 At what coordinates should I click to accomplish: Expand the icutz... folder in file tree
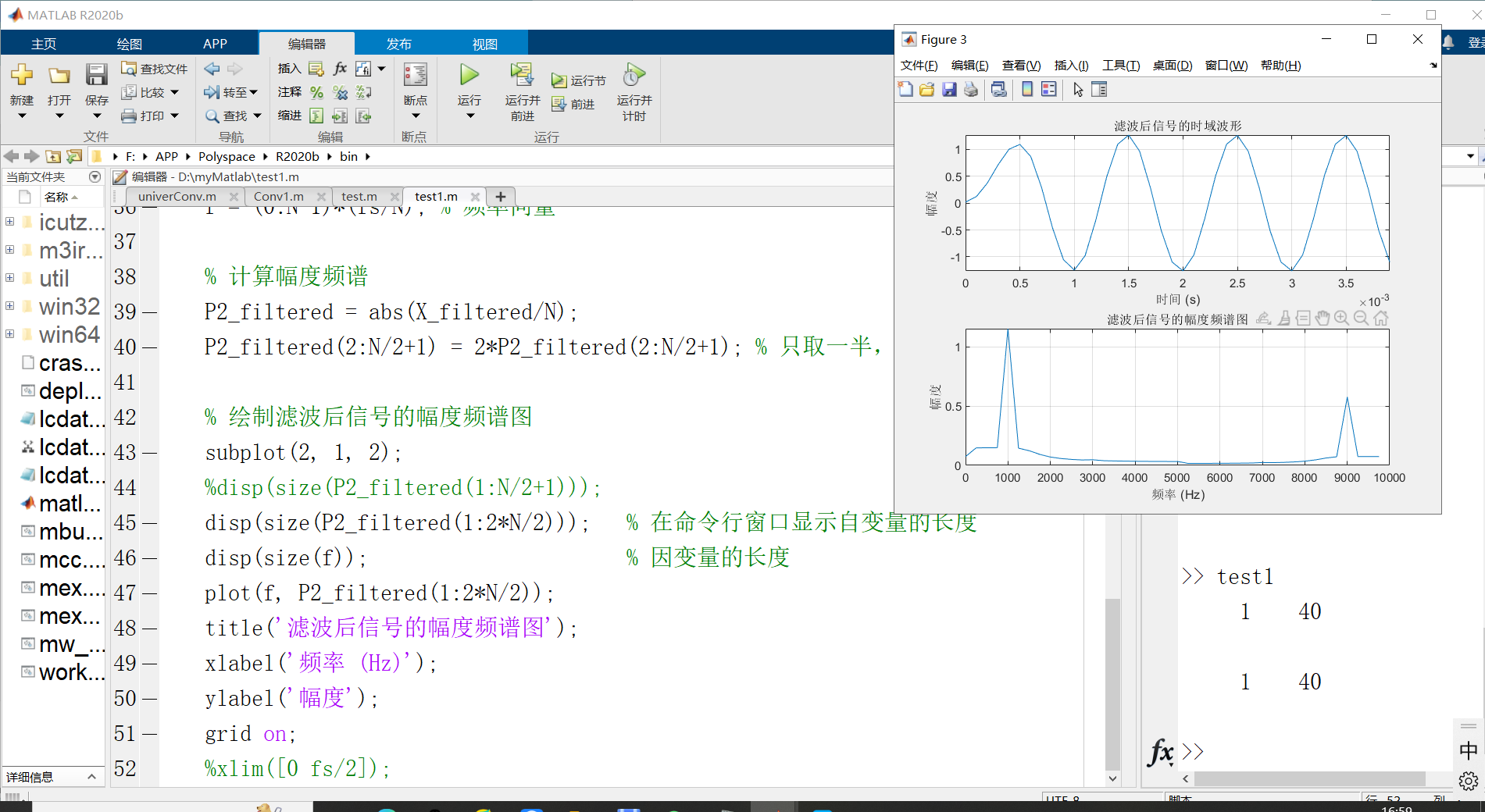point(9,222)
